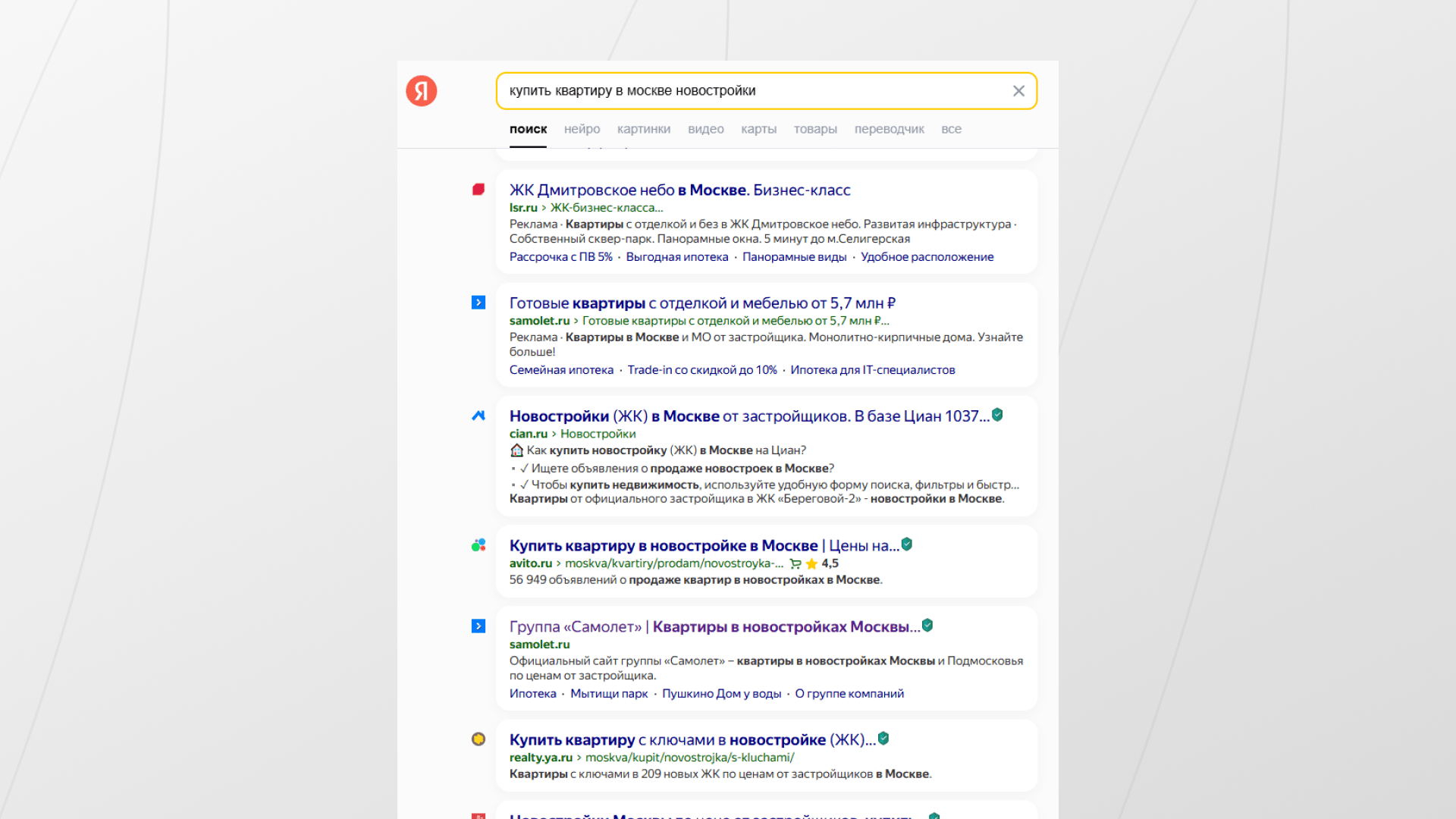
Task: Click avito.ru green domain link
Action: pyautogui.click(x=531, y=563)
